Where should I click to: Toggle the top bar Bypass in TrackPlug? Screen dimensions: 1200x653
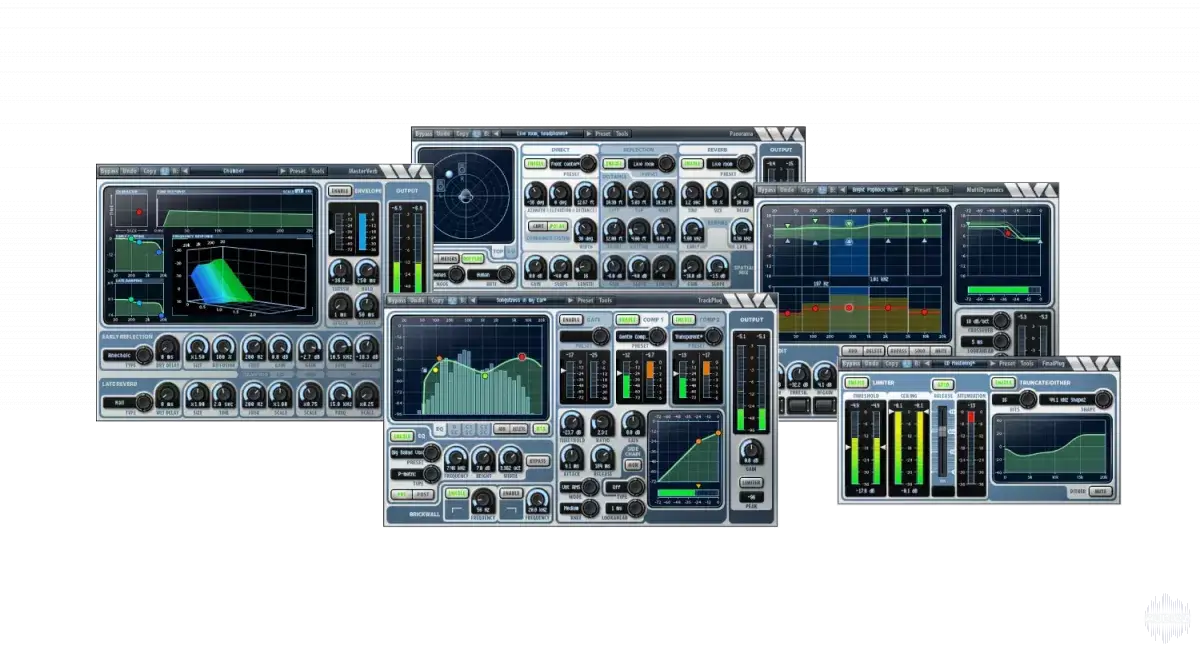(x=397, y=300)
